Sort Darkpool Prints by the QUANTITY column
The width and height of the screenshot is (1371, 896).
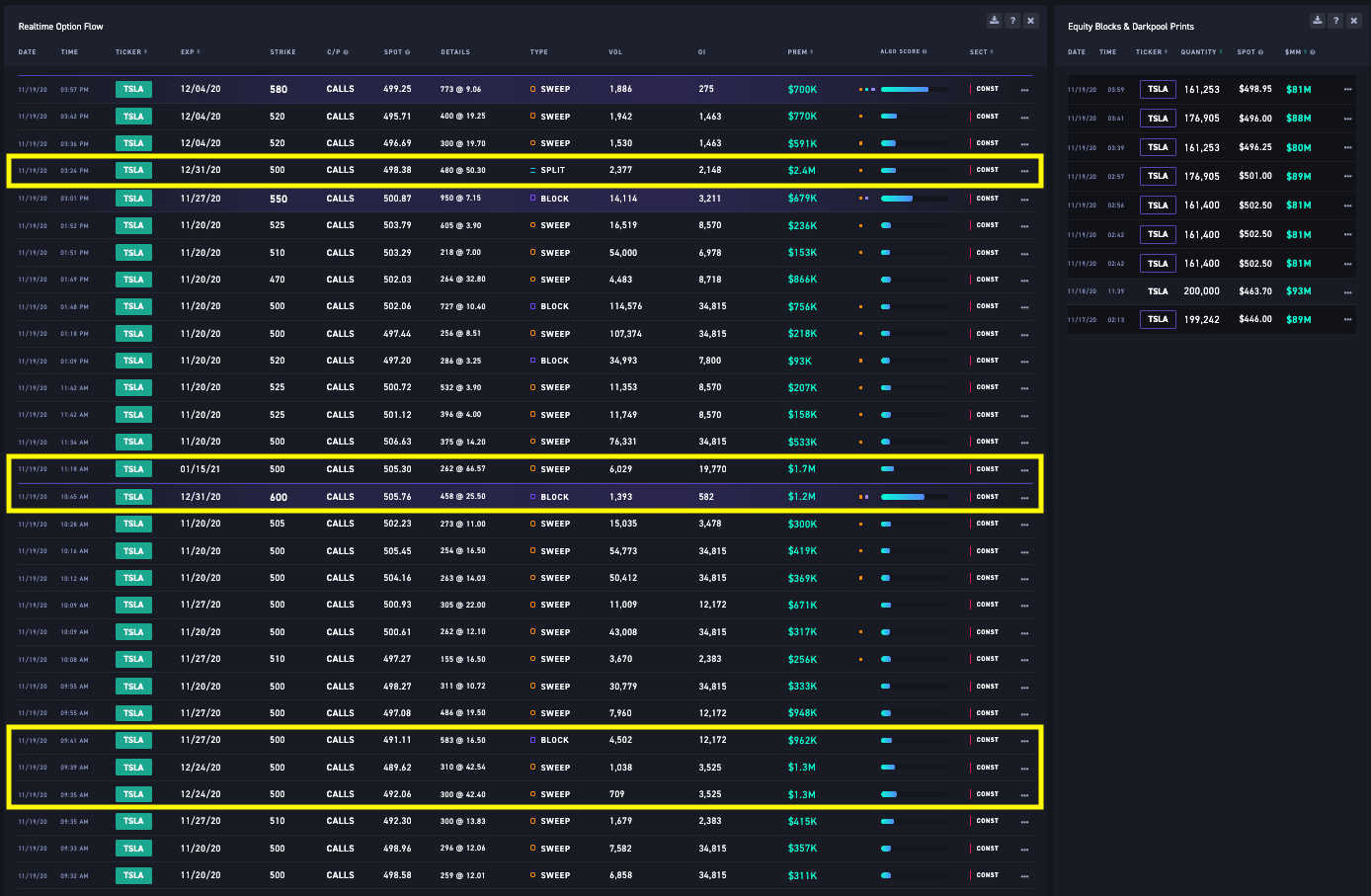coord(1202,52)
